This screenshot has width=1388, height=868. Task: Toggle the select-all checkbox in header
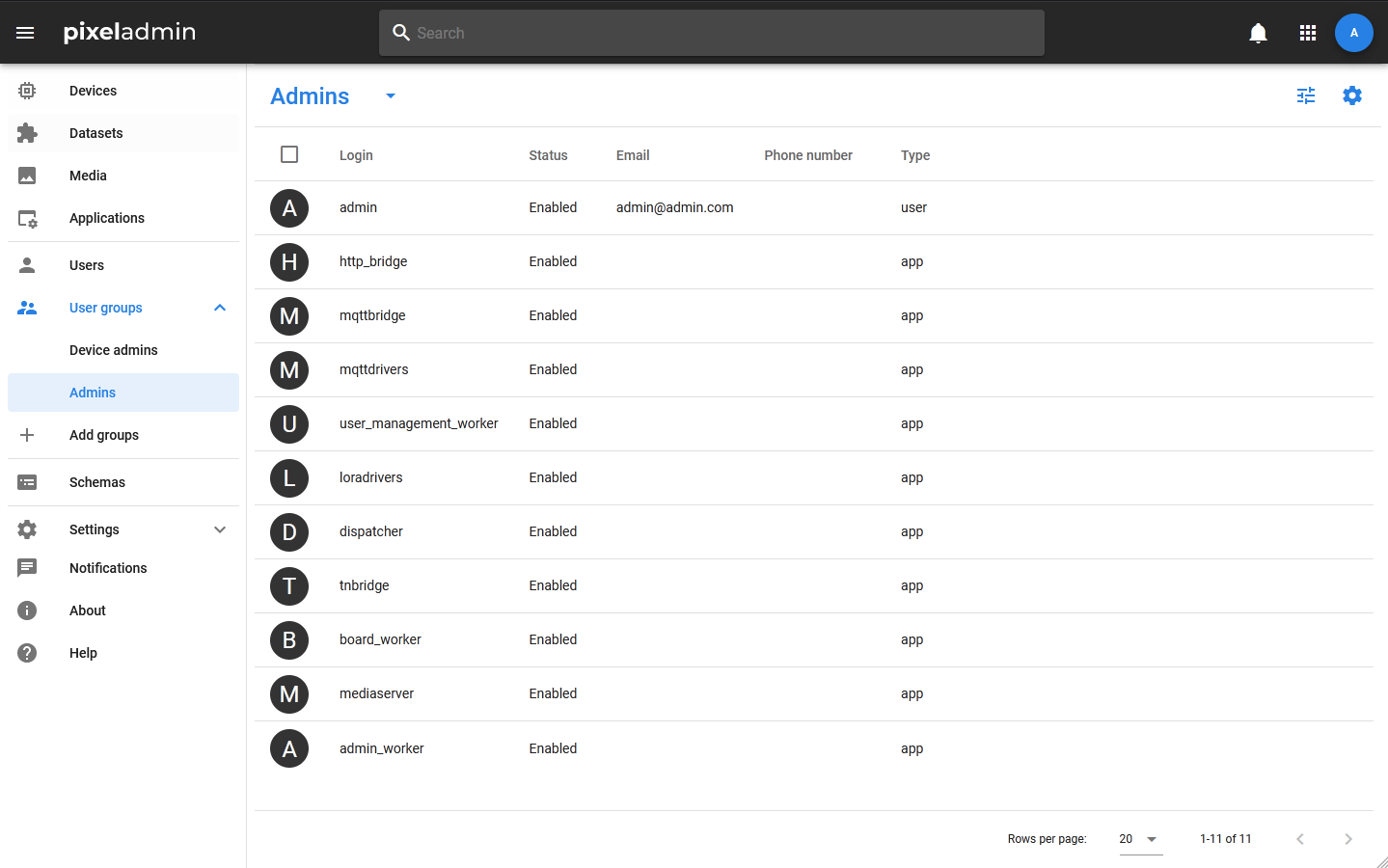[289, 154]
